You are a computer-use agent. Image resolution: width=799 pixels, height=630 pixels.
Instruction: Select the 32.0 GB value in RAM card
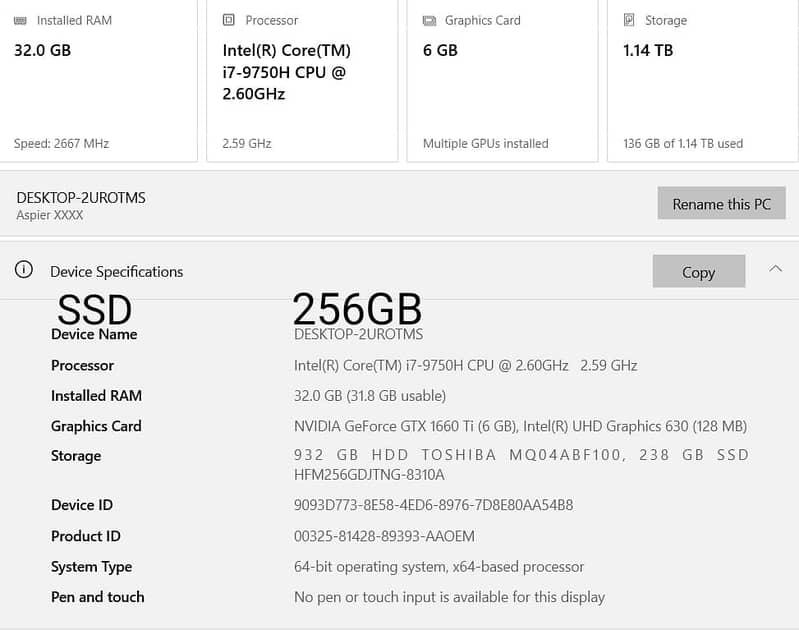point(42,50)
